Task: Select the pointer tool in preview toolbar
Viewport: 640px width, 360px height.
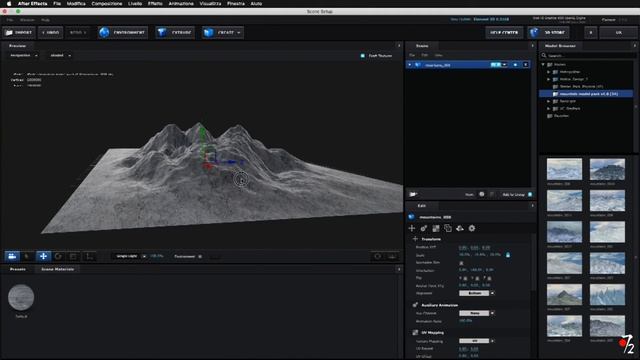Action: [x=27, y=256]
